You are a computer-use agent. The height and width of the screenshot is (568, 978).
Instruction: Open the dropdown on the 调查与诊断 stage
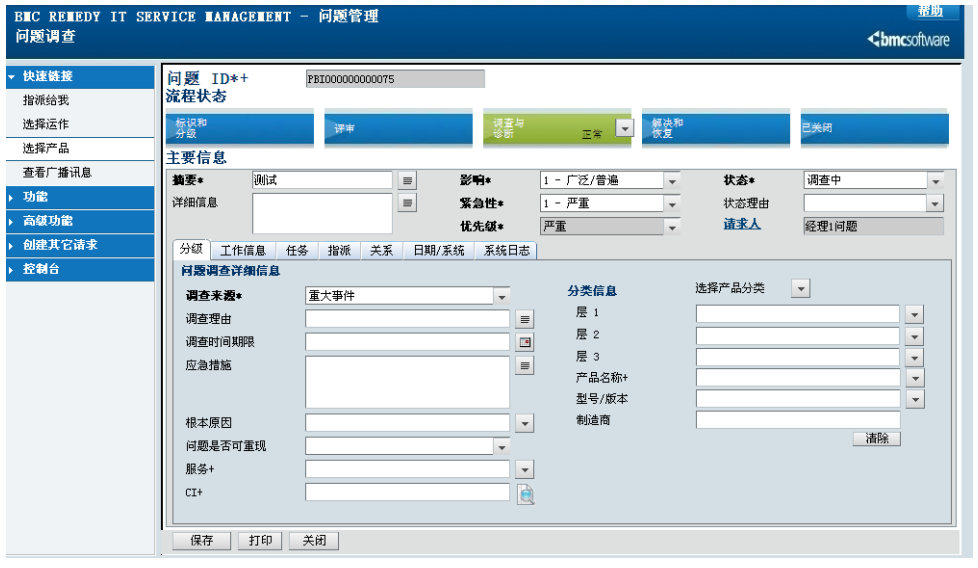[624, 128]
